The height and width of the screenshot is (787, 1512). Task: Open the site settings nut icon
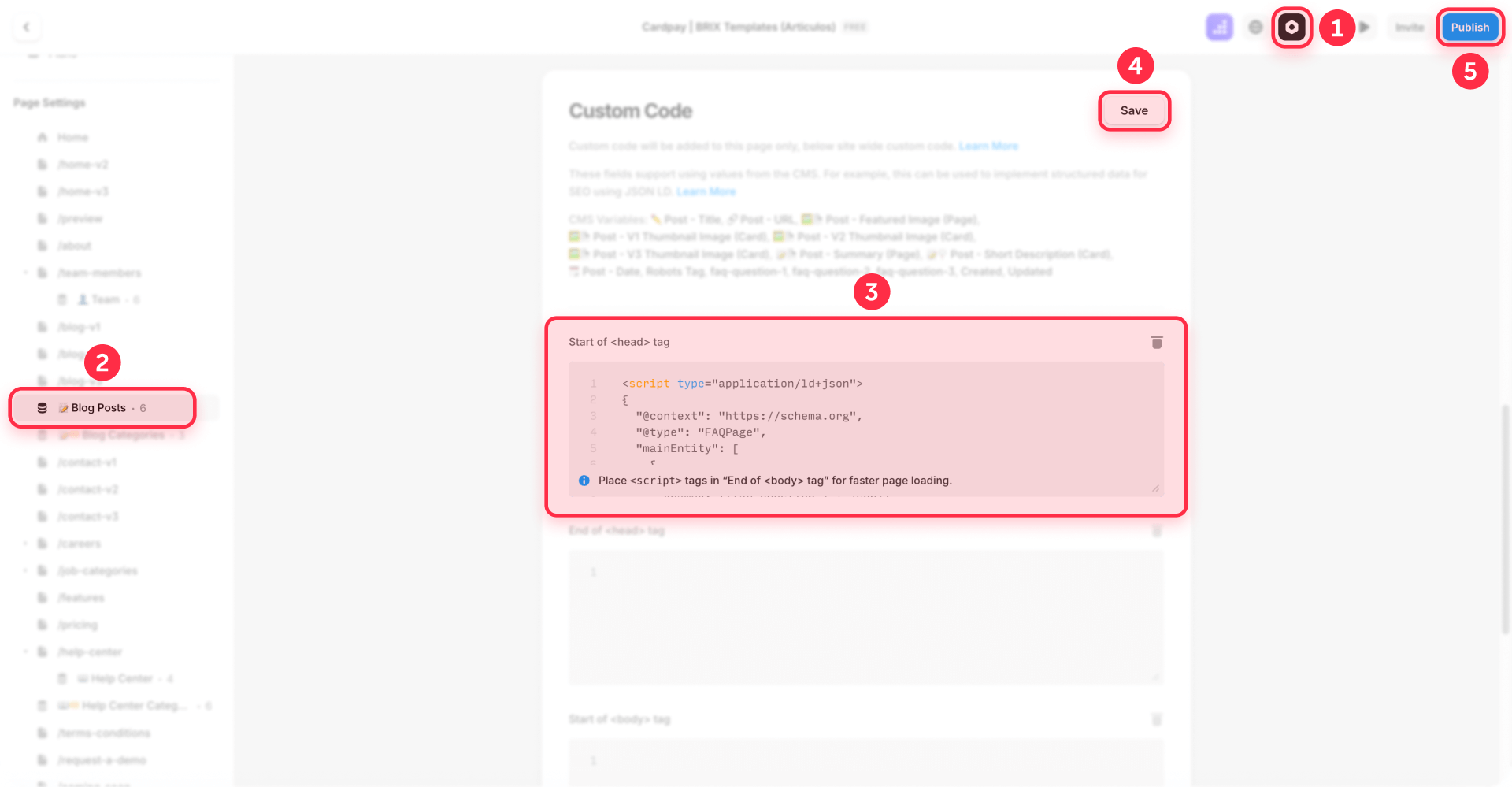(x=1291, y=26)
